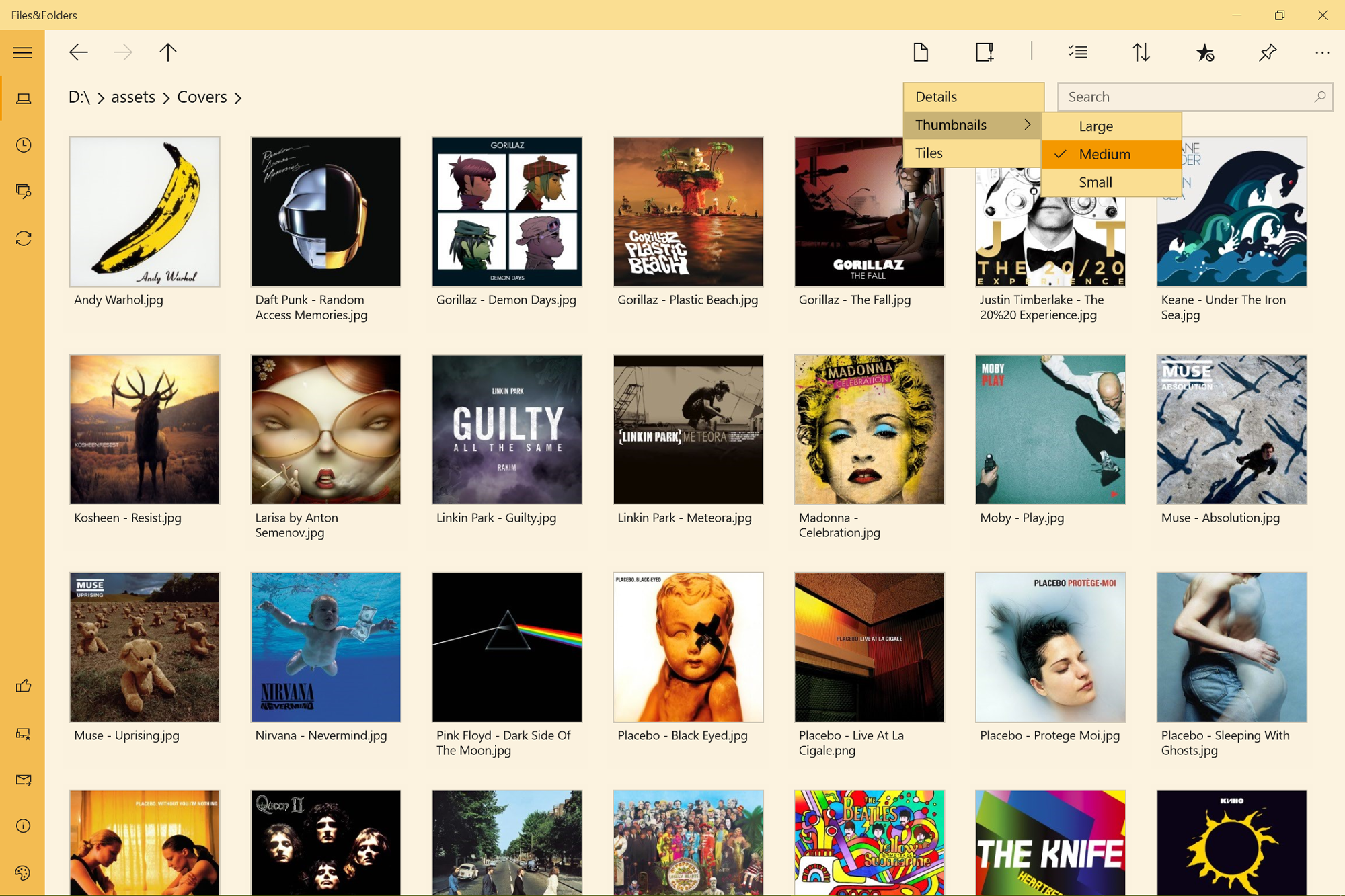Click the new file icon
Image resolution: width=1345 pixels, height=896 pixels.
[921, 52]
